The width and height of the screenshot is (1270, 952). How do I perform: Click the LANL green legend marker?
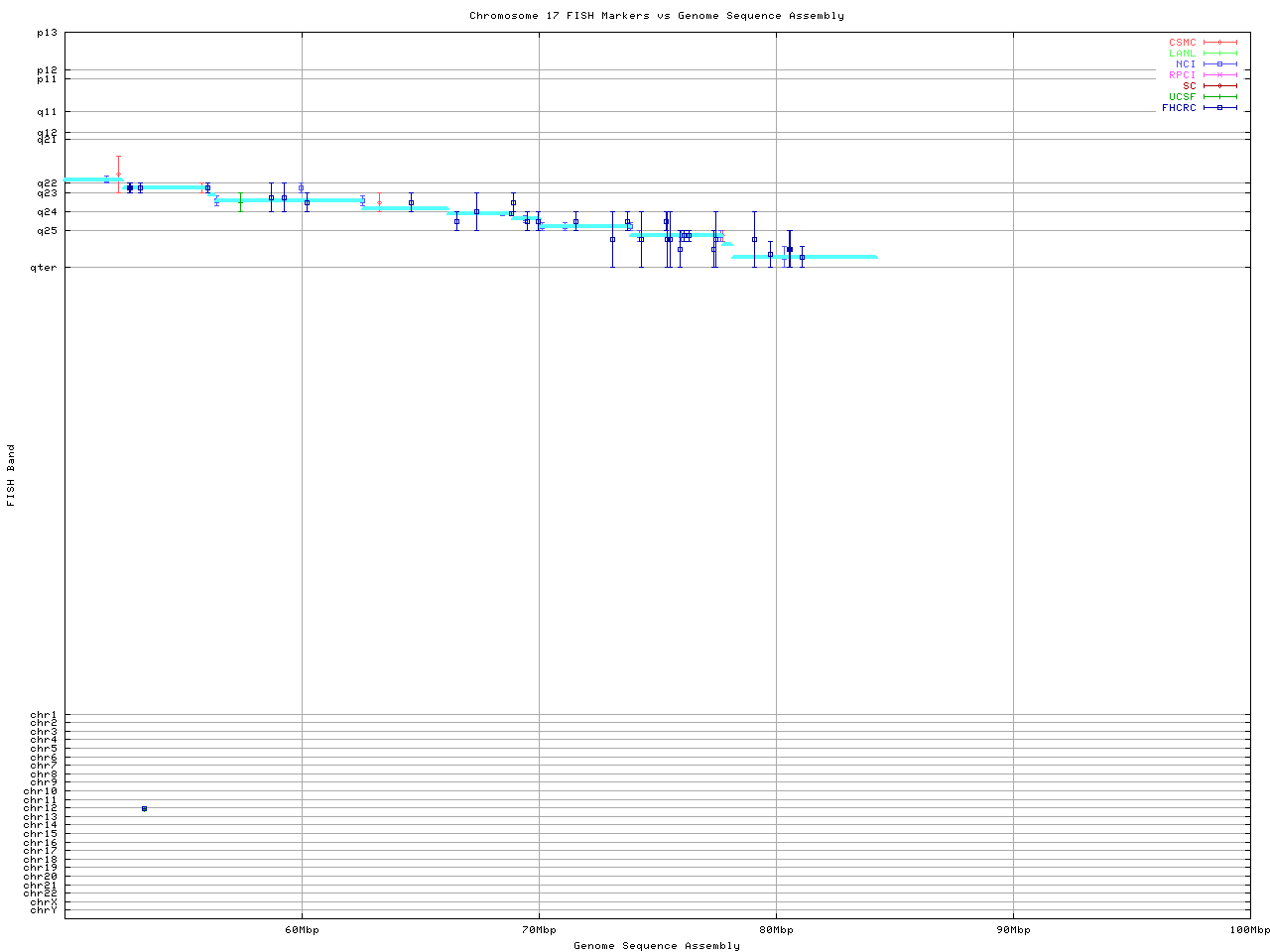1219,54
